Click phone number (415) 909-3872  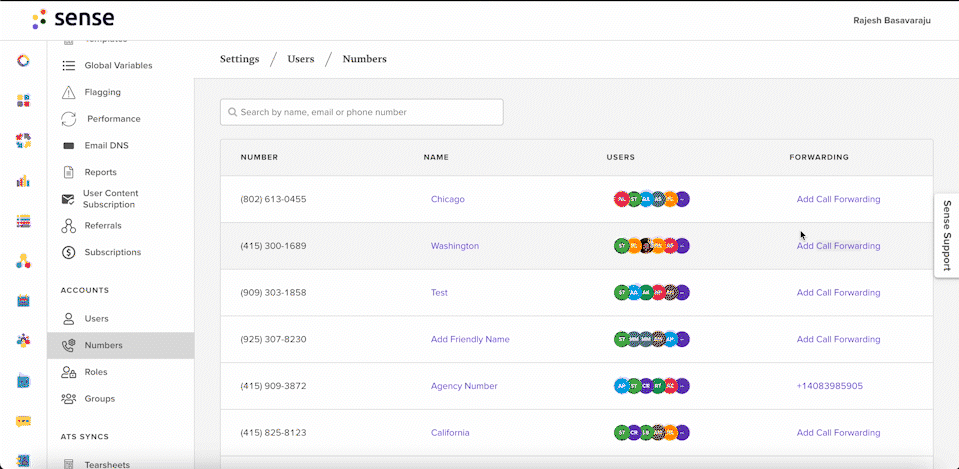[x=273, y=386]
